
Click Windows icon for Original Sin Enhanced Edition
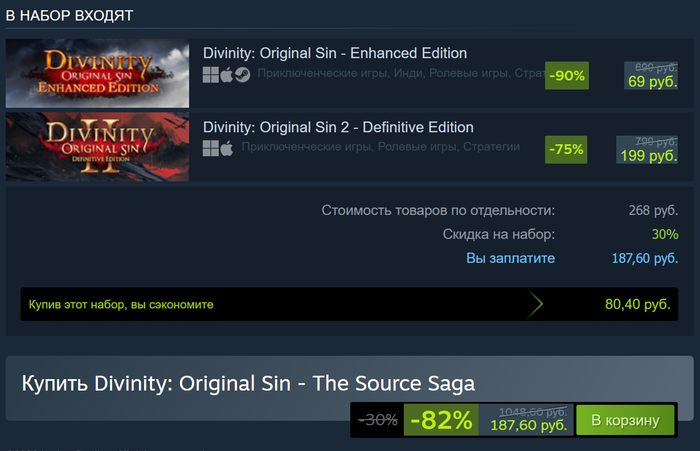[x=210, y=74]
